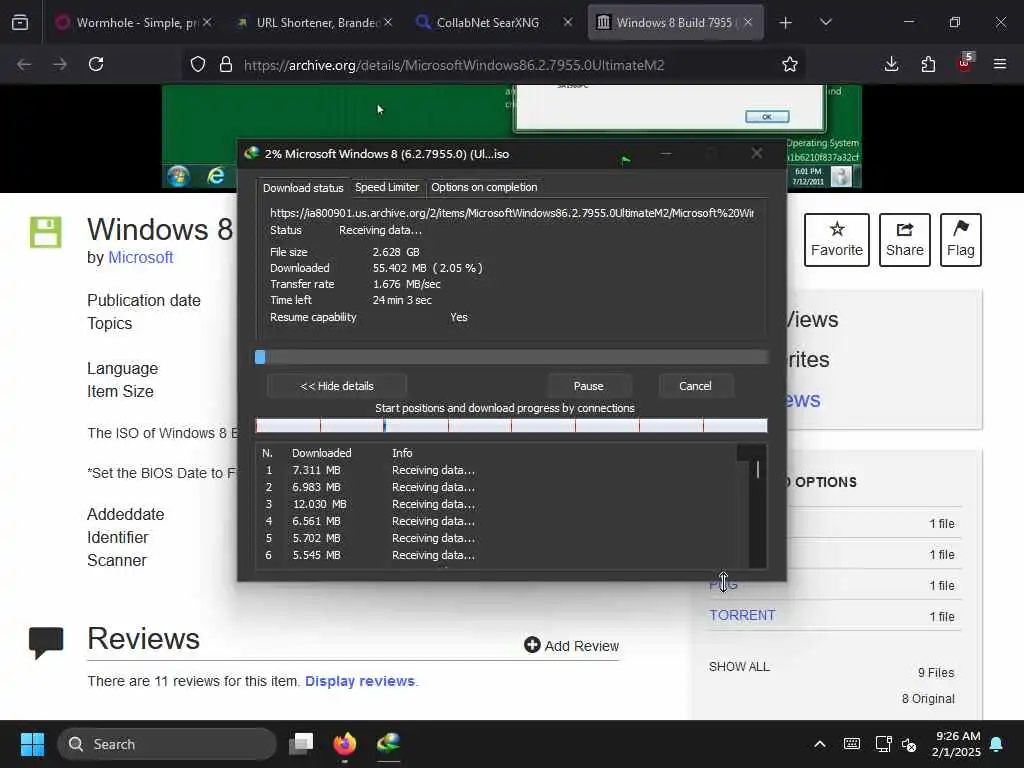Open Firefox View icon at top left

click(x=20, y=23)
